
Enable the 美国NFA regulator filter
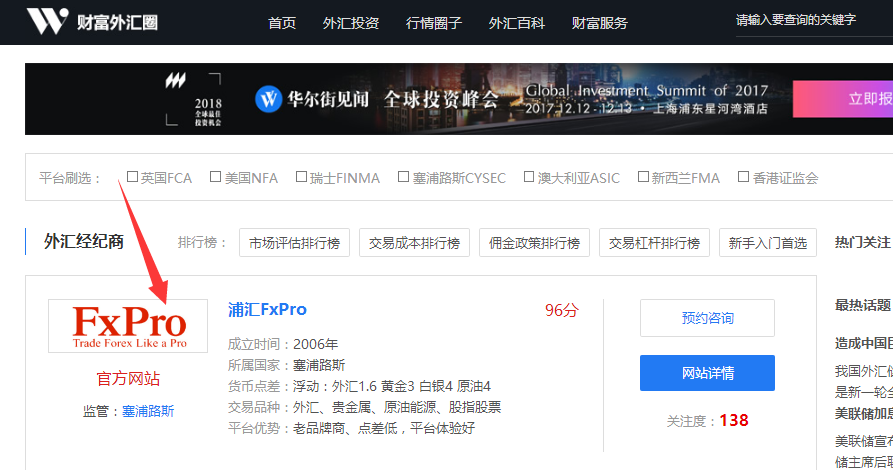[216, 177]
